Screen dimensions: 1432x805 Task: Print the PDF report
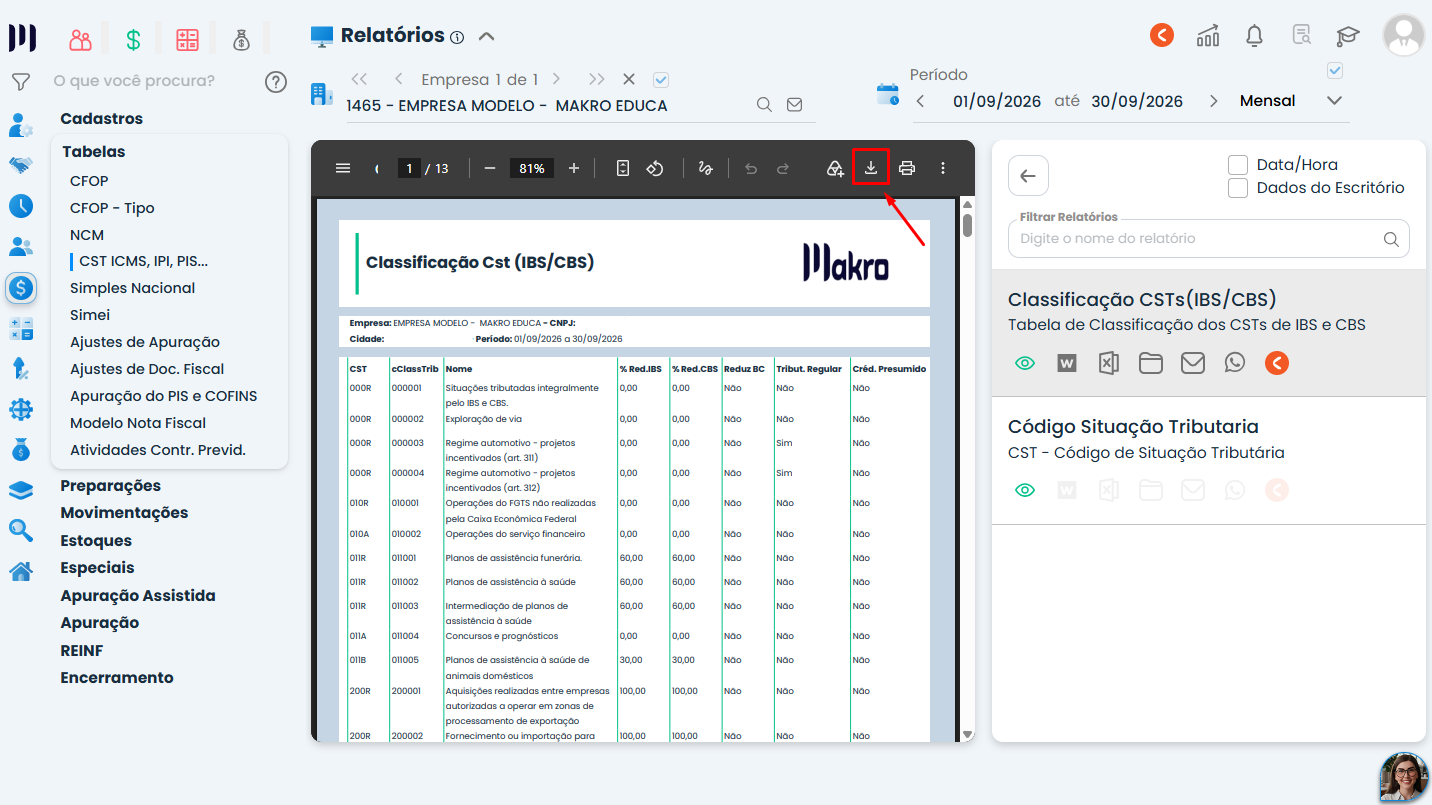click(907, 168)
